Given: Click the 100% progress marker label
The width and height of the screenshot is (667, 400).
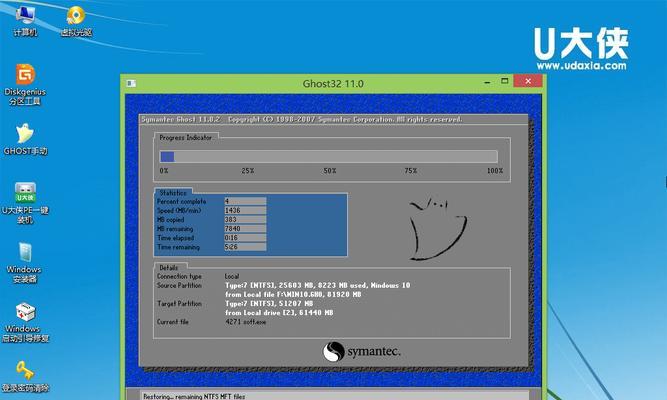Looking at the screenshot, I should [495, 171].
